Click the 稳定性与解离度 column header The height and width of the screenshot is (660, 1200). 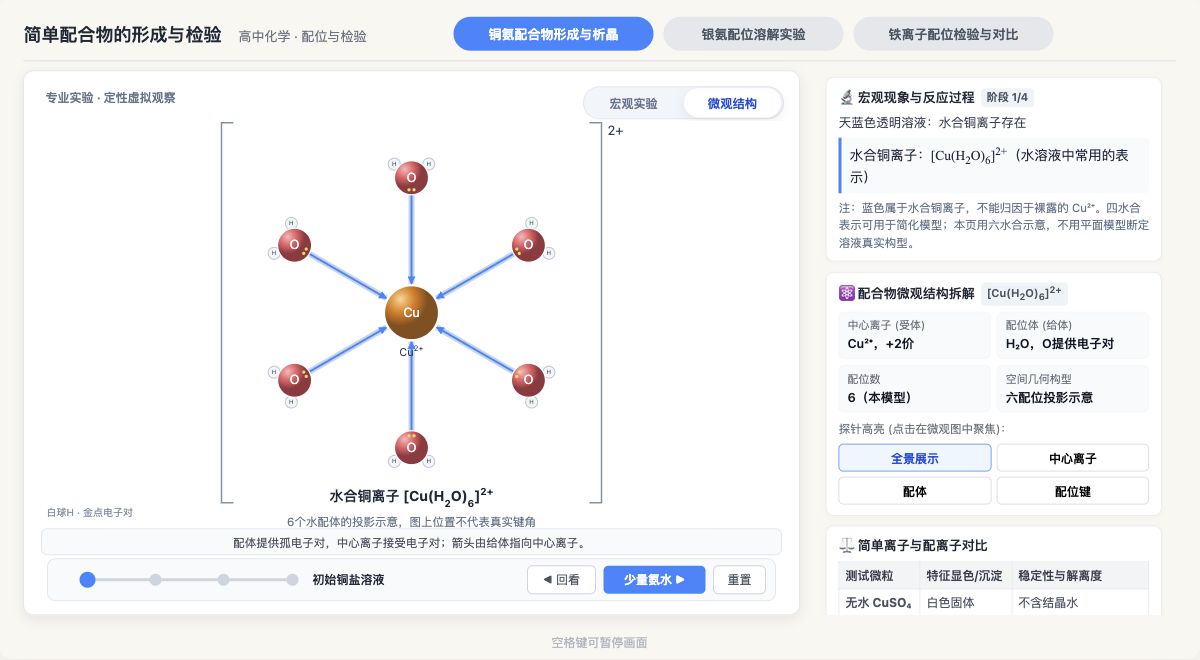pos(1079,576)
